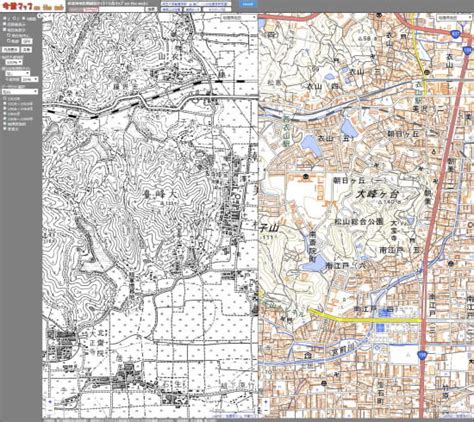Collapse the left sidebar using its edge handle
Viewport: 474px width, 422px height.
tap(40, 16)
